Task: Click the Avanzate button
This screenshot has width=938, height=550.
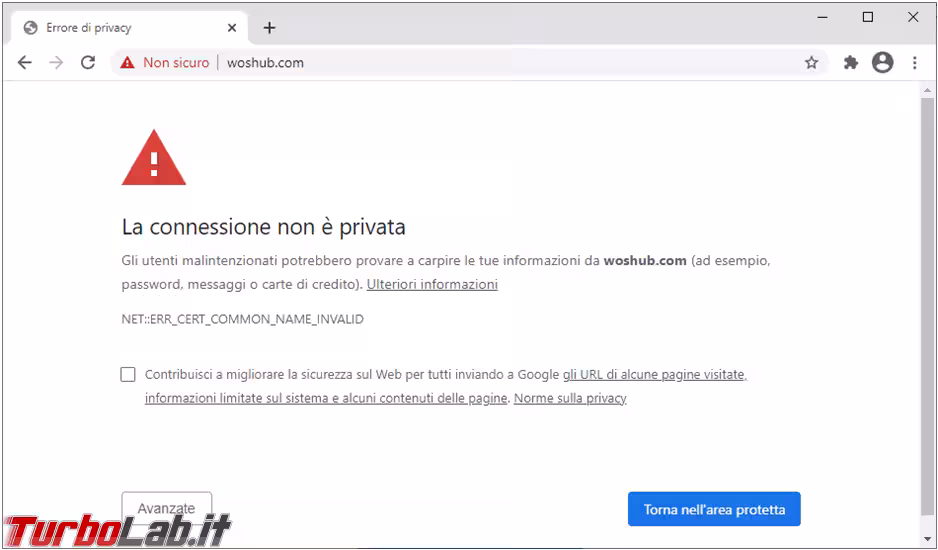Action: coord(167,508)
